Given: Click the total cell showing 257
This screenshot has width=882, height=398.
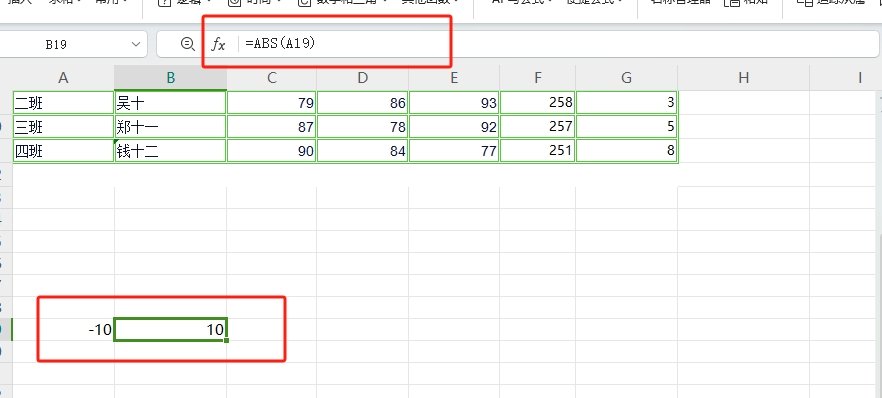Looking at the screenshot, I should point(538,127).
